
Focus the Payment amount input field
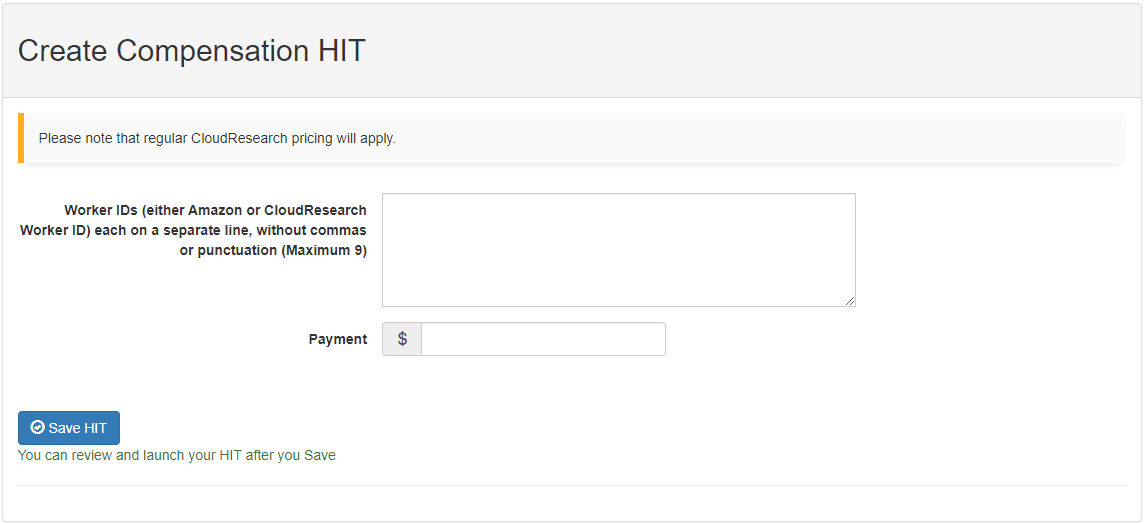[543, 339]
